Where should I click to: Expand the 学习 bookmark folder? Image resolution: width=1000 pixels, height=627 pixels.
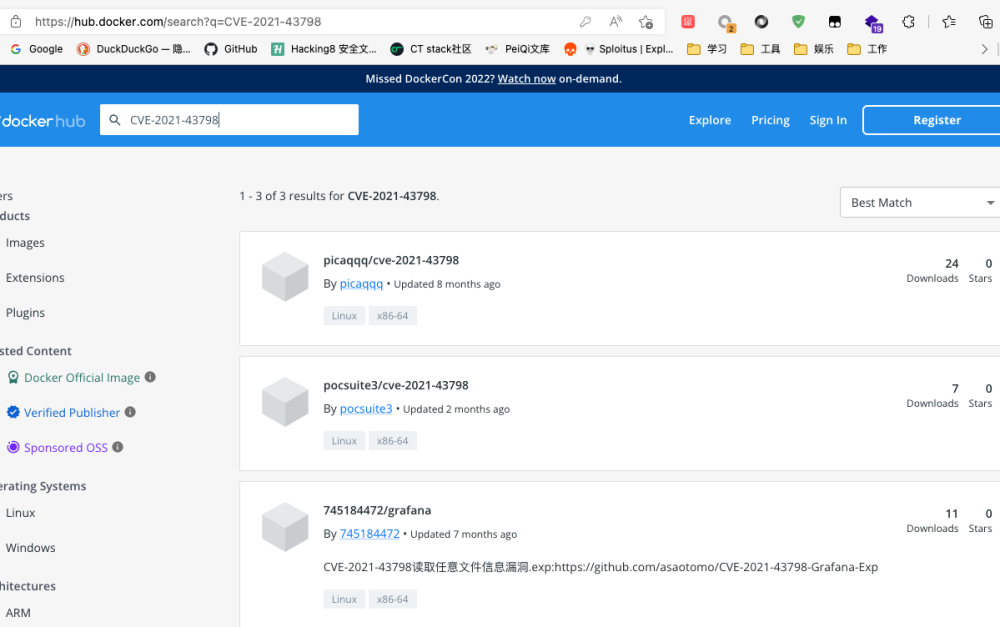click(x=707, y=49)
